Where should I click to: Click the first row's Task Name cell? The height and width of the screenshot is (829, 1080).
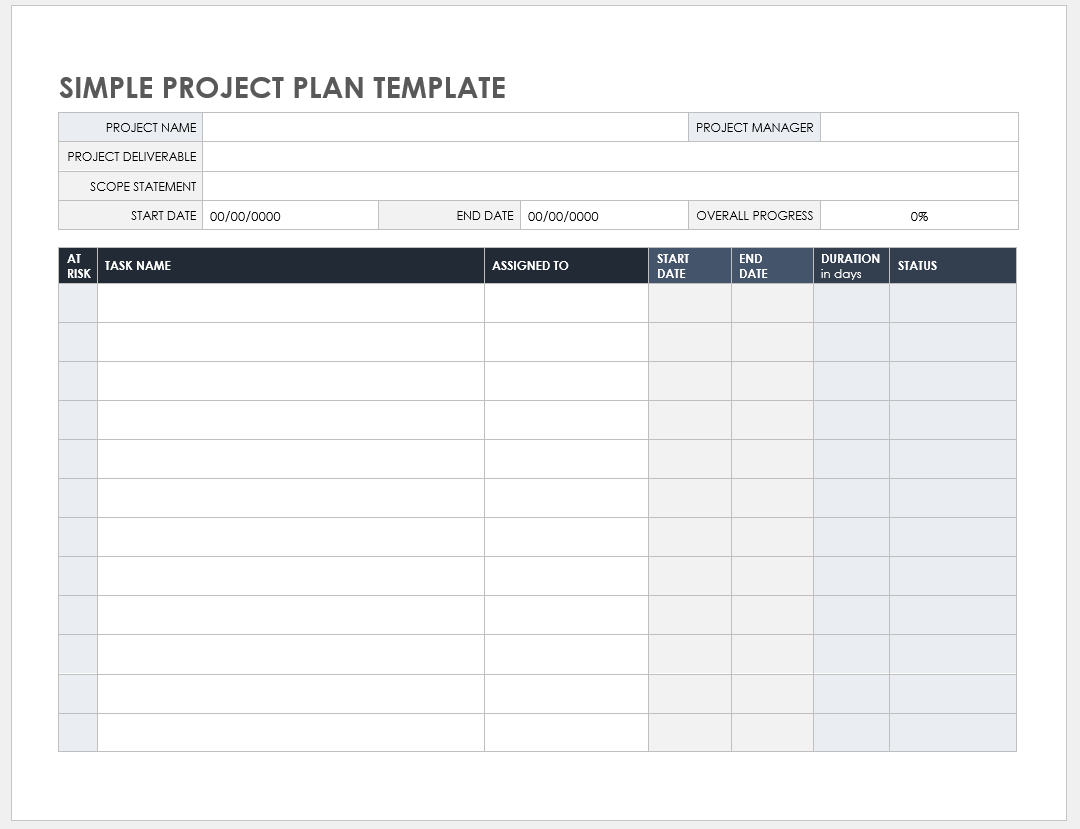point(290,304)
